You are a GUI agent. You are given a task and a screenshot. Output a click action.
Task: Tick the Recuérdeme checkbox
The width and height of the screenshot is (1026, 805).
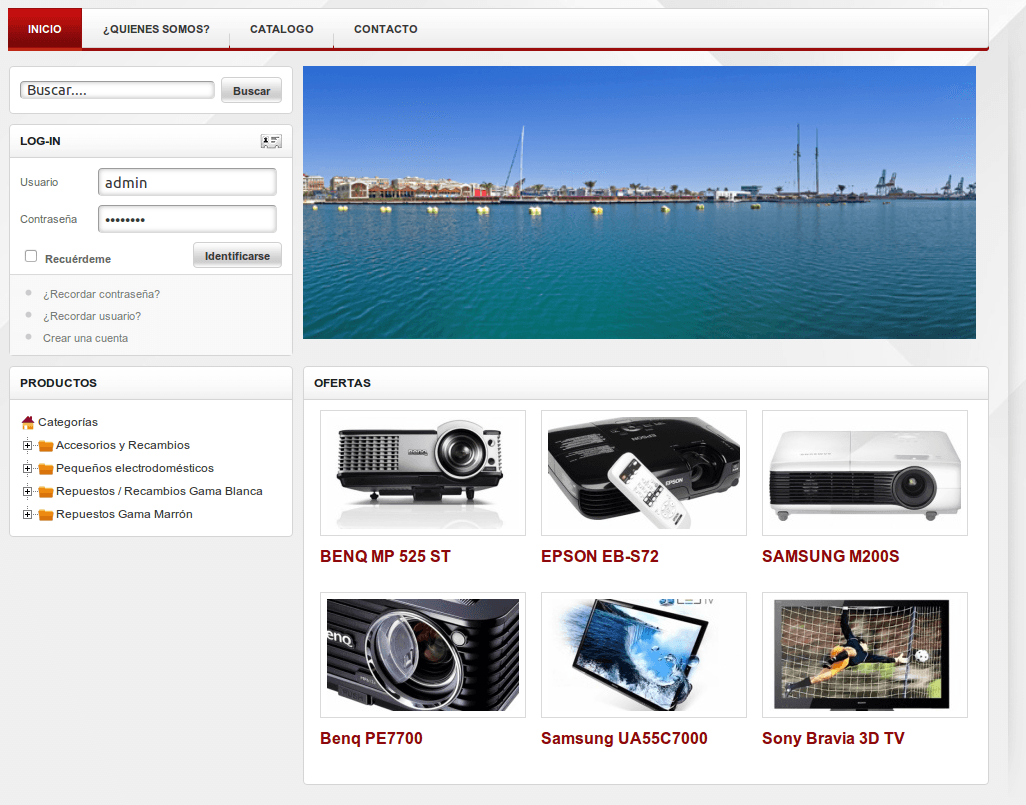[31, 256]
